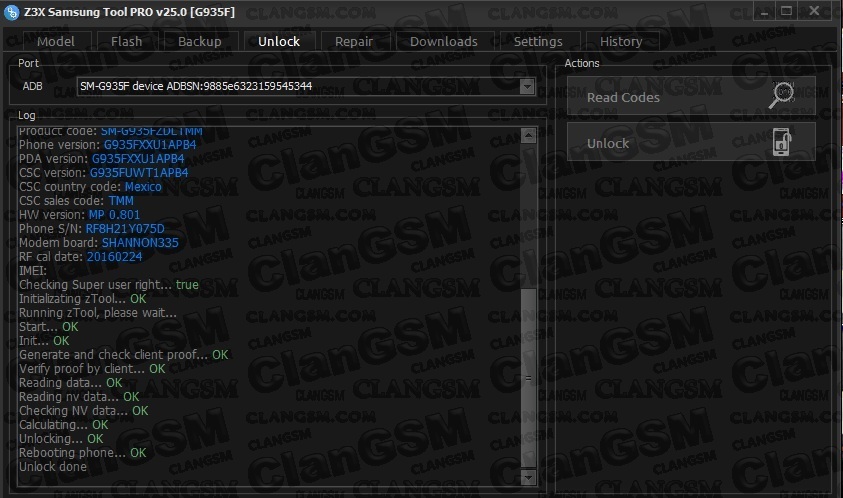Open the Downloads tab
The image size is (843, 498).
(x=444, y=41)
